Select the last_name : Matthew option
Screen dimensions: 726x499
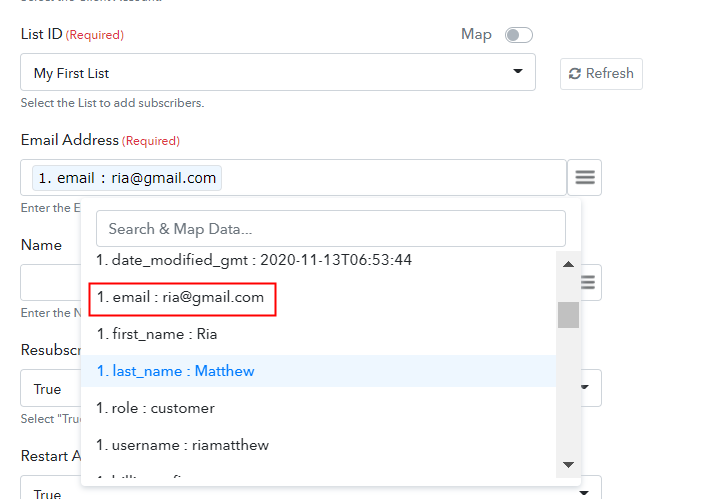[x=319, y=371]
